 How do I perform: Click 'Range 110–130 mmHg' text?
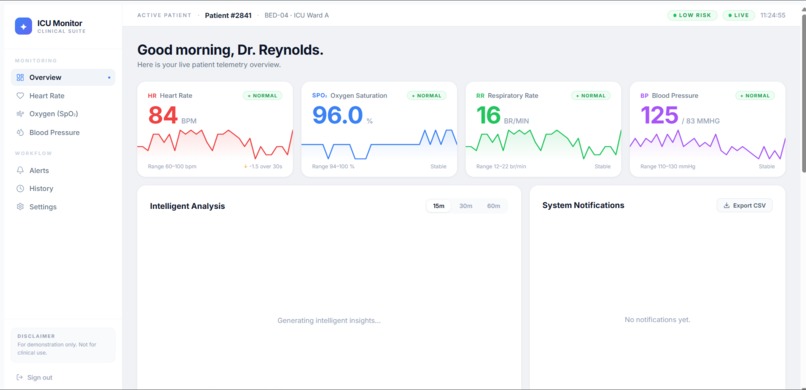pos(668,166)
